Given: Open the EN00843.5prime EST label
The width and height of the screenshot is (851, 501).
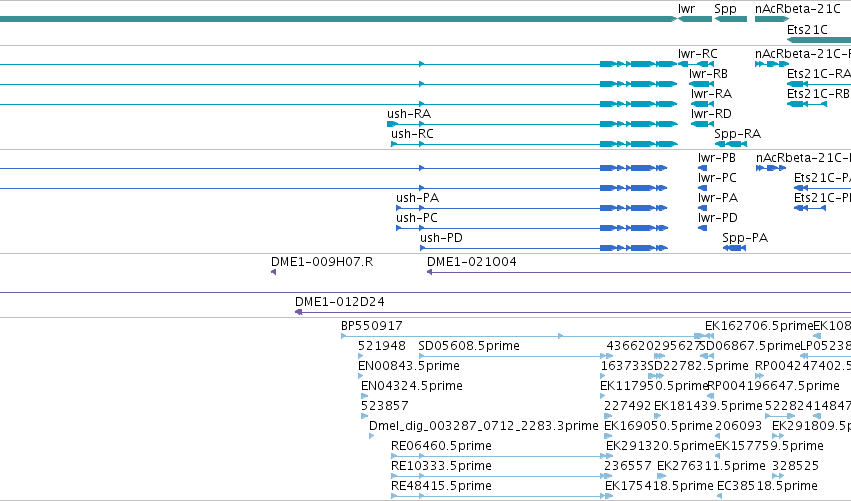Looking at the screenshot, I should coord(409,366).
